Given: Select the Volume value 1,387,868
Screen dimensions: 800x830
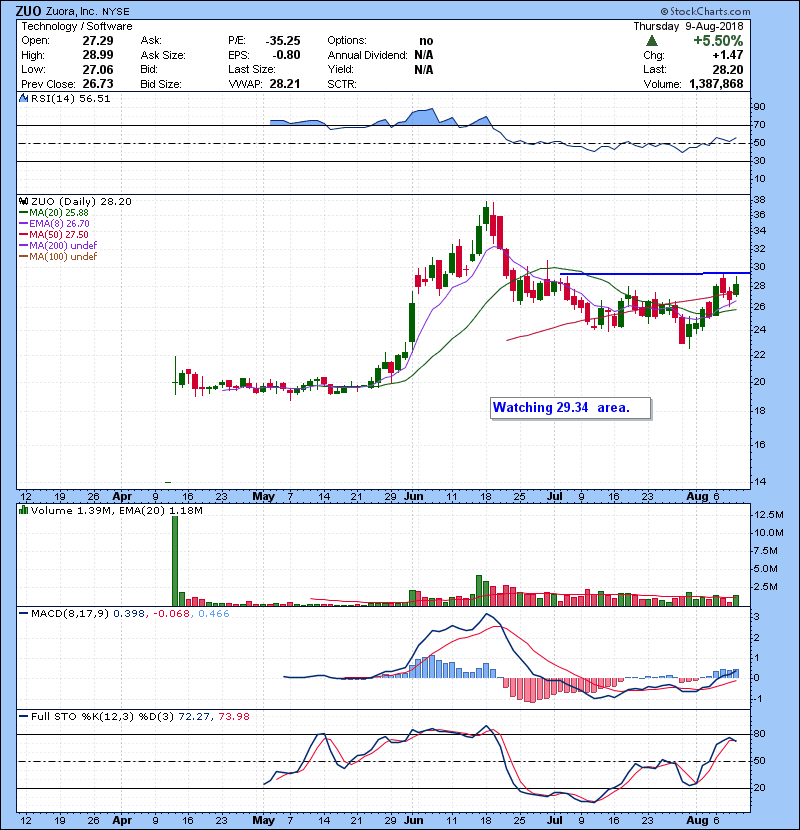Looking at the screenshot, I should click(x=716, y=84).
